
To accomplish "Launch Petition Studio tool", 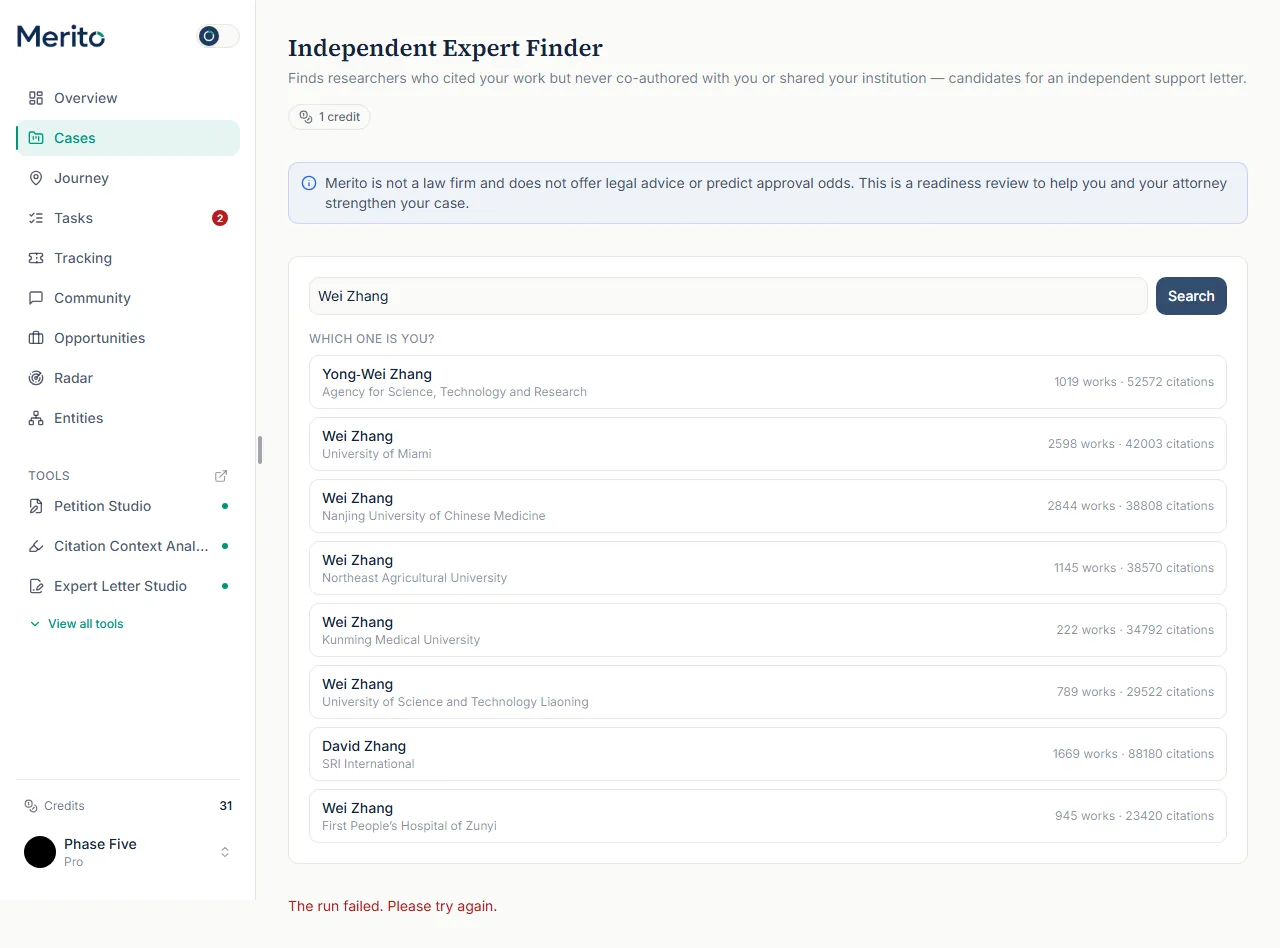I will click(128, 506).
